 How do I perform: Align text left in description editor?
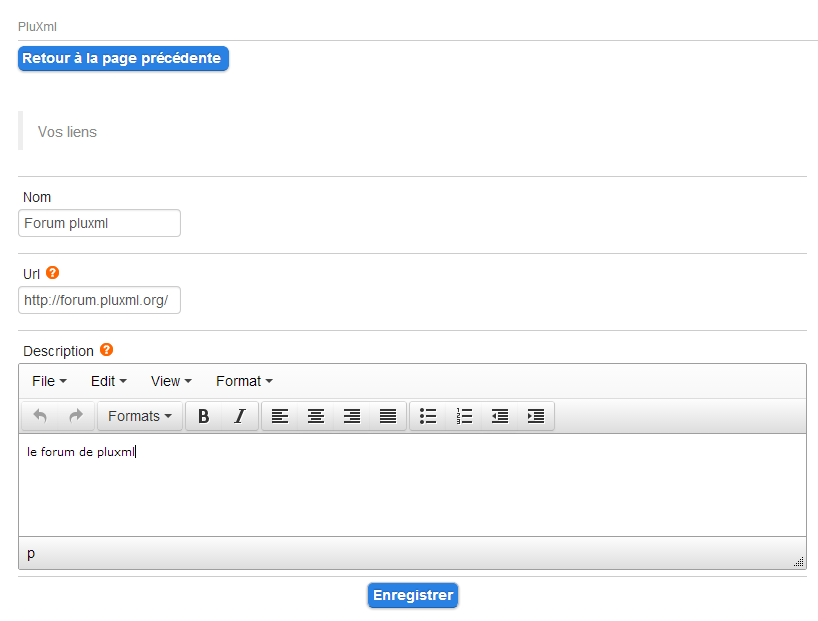coord(280,416)
